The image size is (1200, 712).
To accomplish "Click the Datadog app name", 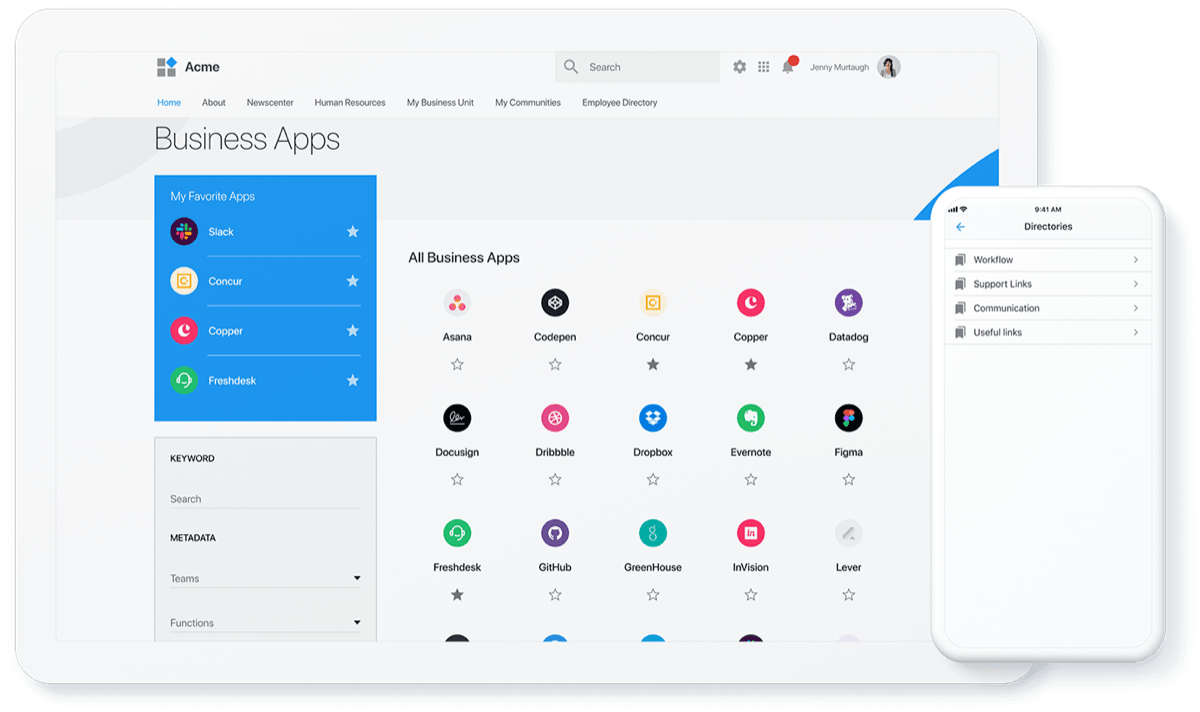I will 849,337.
